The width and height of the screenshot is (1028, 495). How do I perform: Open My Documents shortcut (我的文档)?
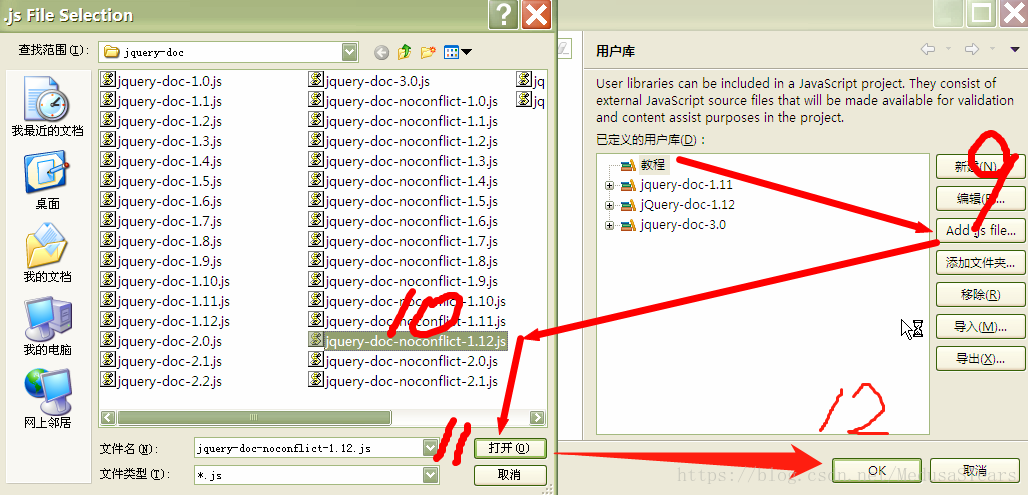click(x=47, y=253)
